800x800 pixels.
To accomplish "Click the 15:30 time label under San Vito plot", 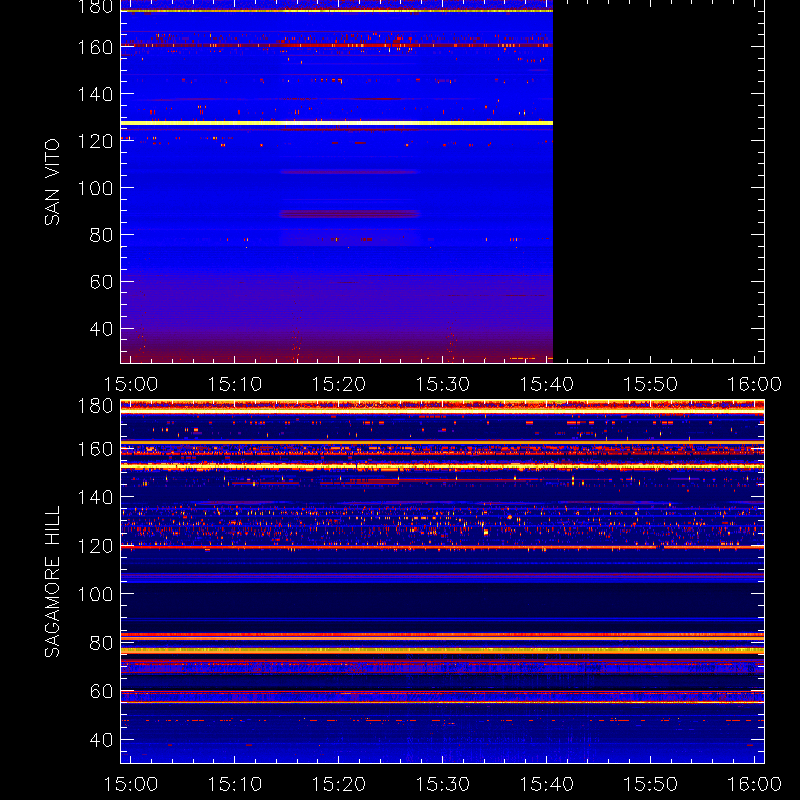I will click(442, 384).
